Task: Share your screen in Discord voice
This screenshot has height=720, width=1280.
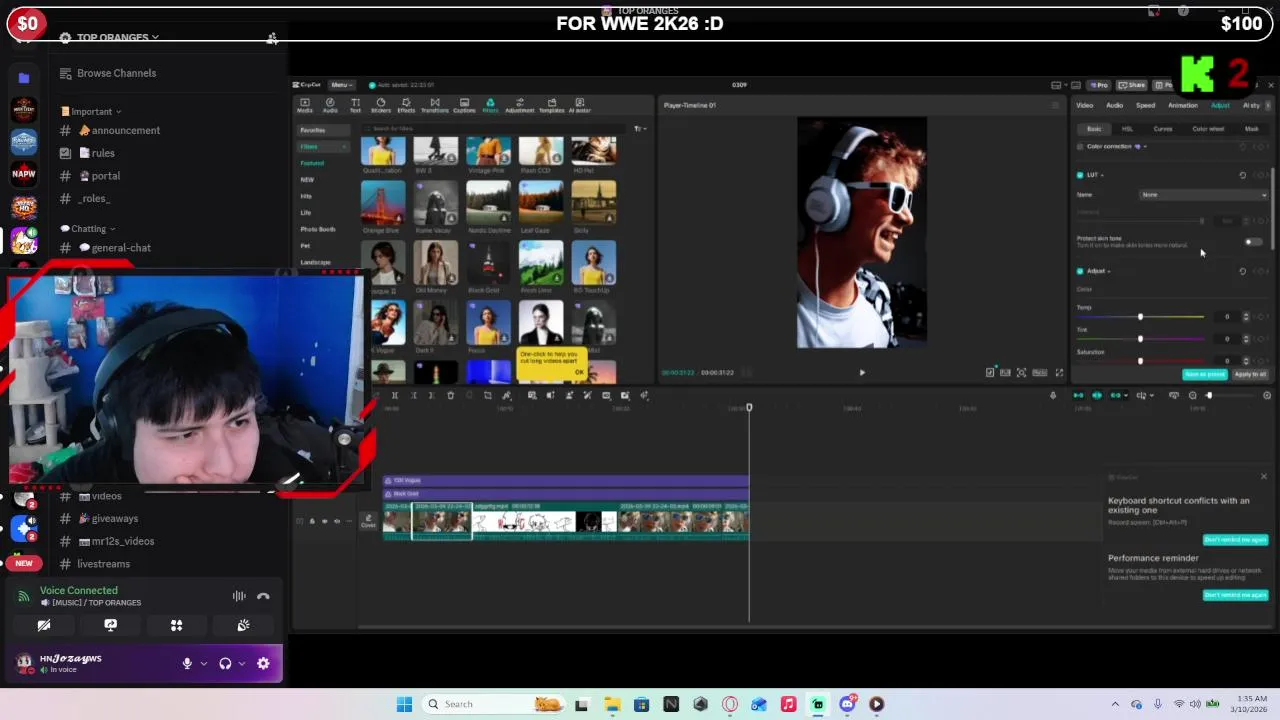Action: (110, 625)
